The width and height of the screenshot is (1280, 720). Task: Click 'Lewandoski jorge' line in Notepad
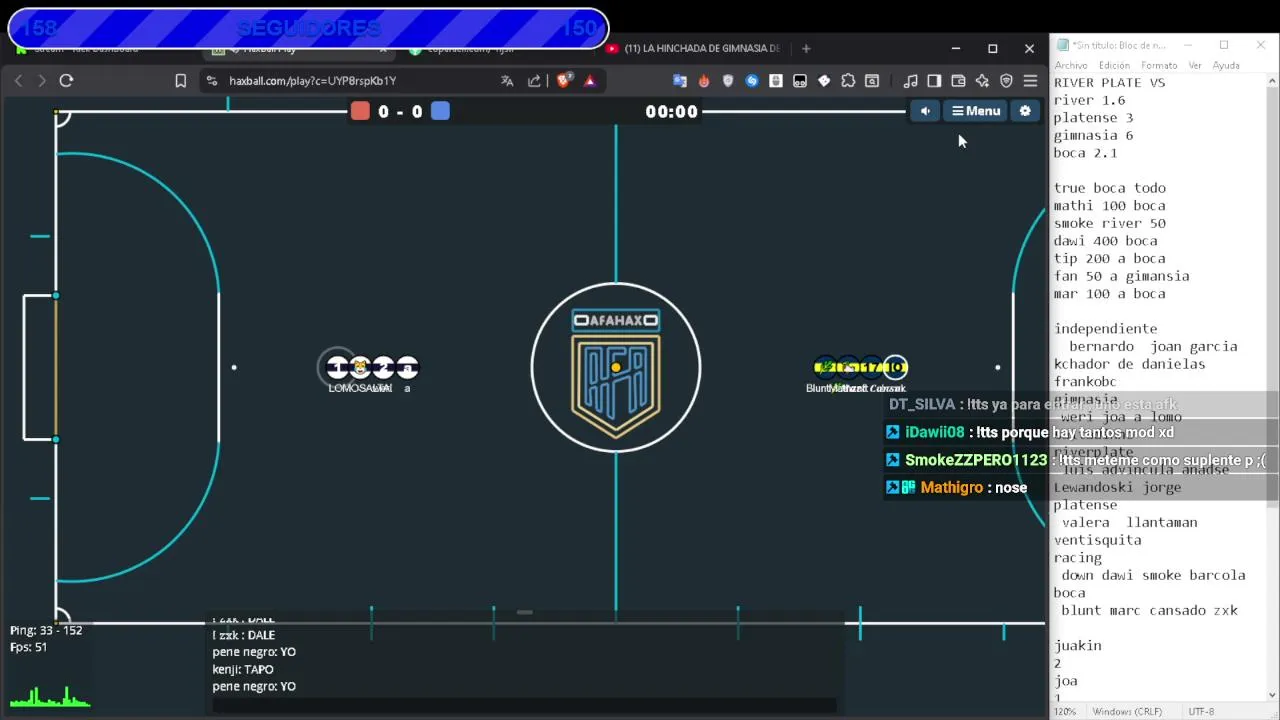[x=1117, y=487]
